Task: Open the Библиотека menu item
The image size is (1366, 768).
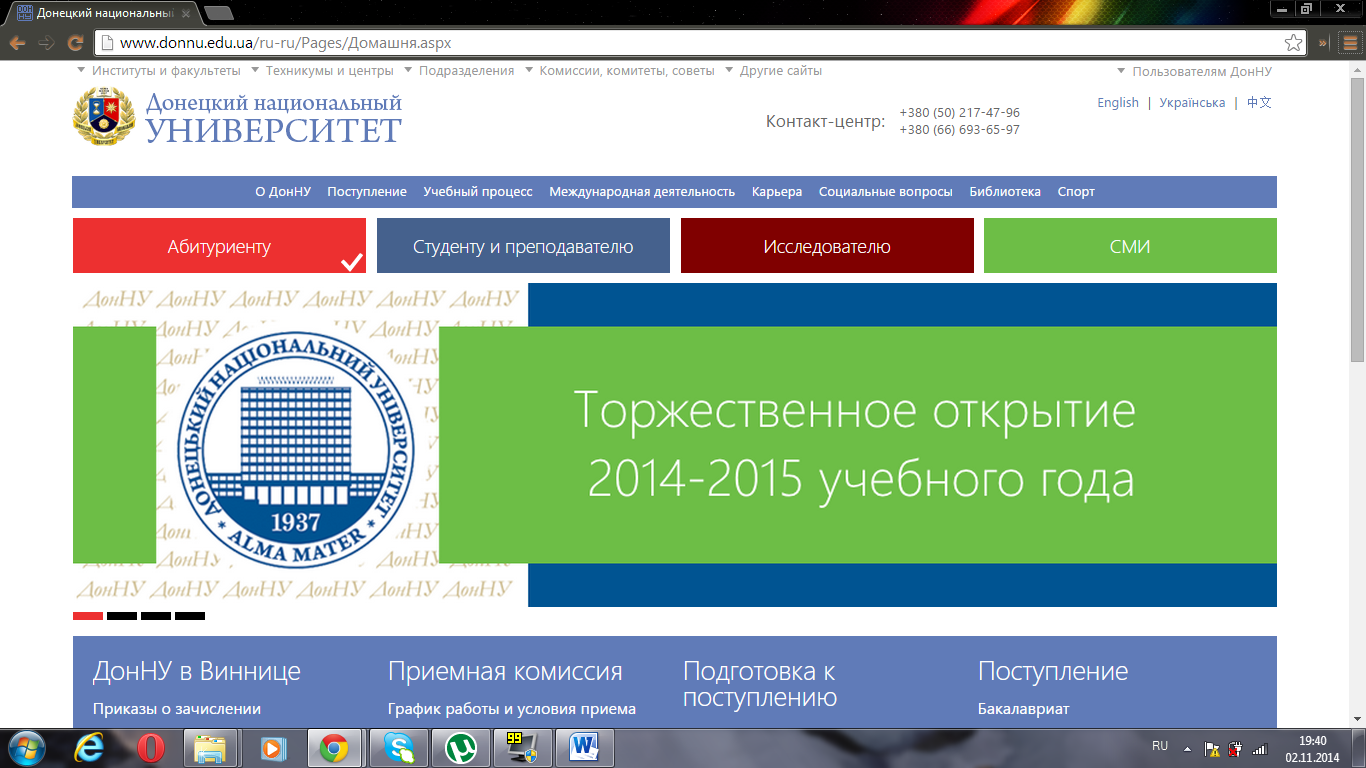Action: point(1005,192)
